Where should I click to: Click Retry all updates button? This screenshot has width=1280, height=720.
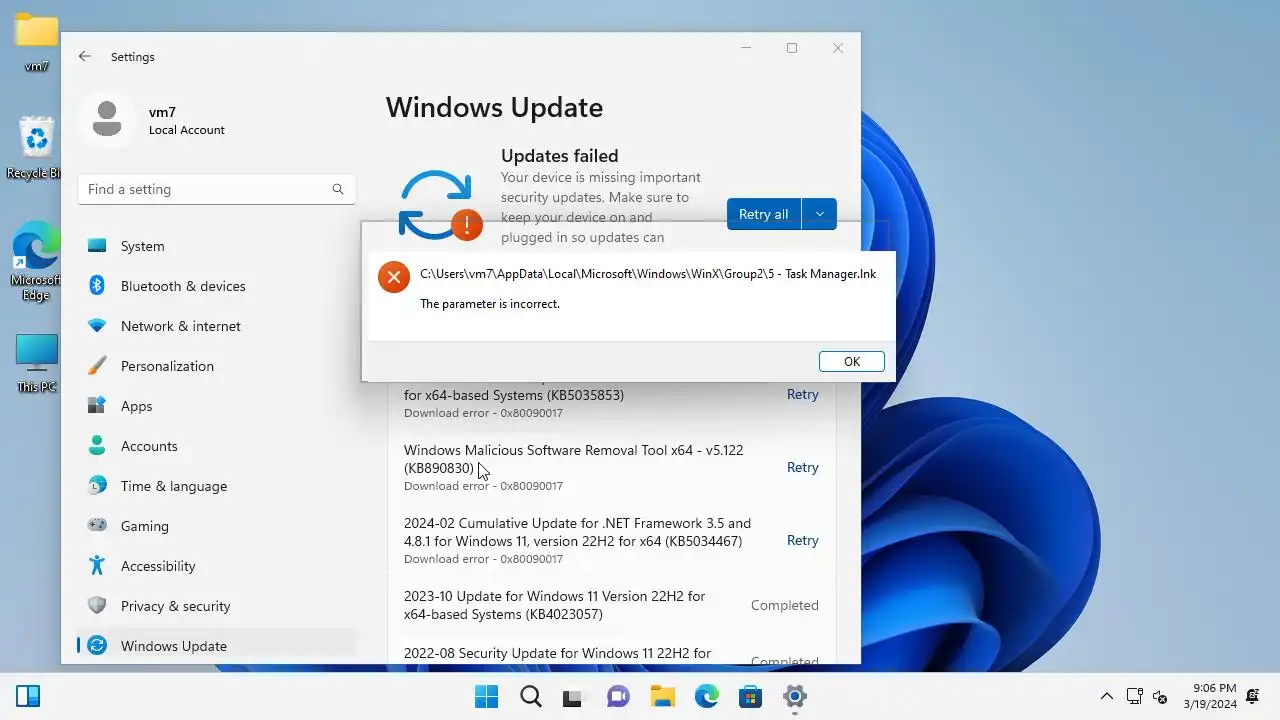pyautogui.click(x=763, y=214)
